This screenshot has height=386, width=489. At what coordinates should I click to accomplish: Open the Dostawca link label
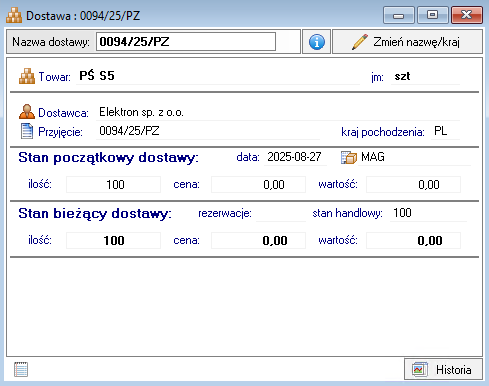pyautogui.click(x=63, y=113)
